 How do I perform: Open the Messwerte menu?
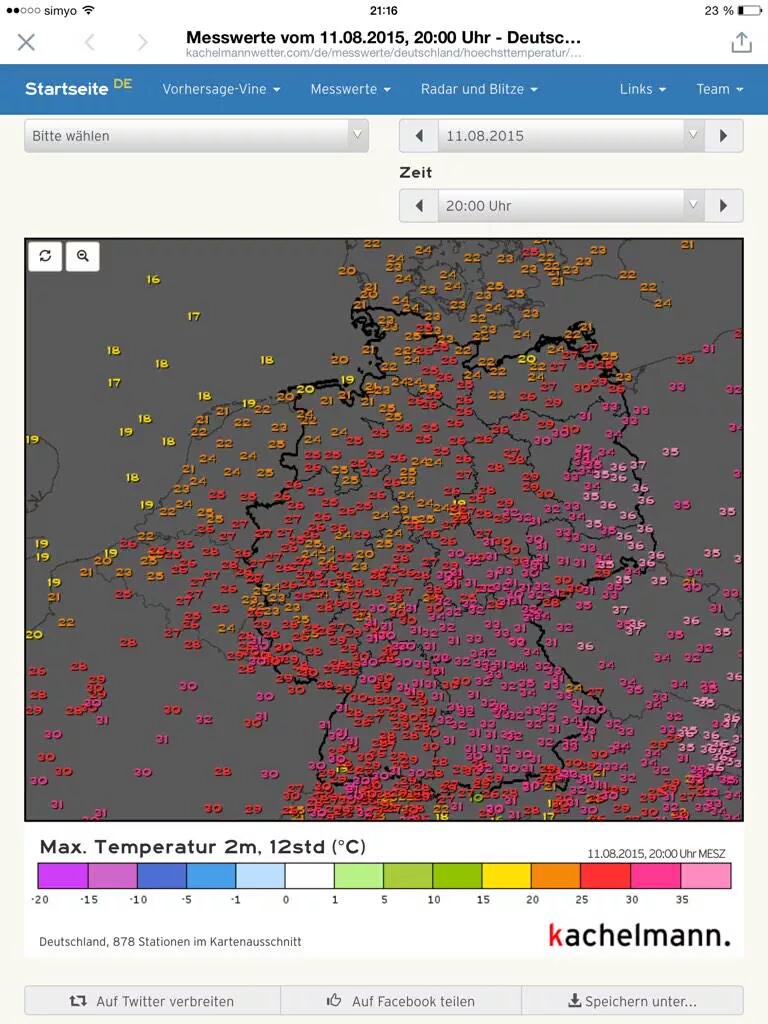[350, 89]
